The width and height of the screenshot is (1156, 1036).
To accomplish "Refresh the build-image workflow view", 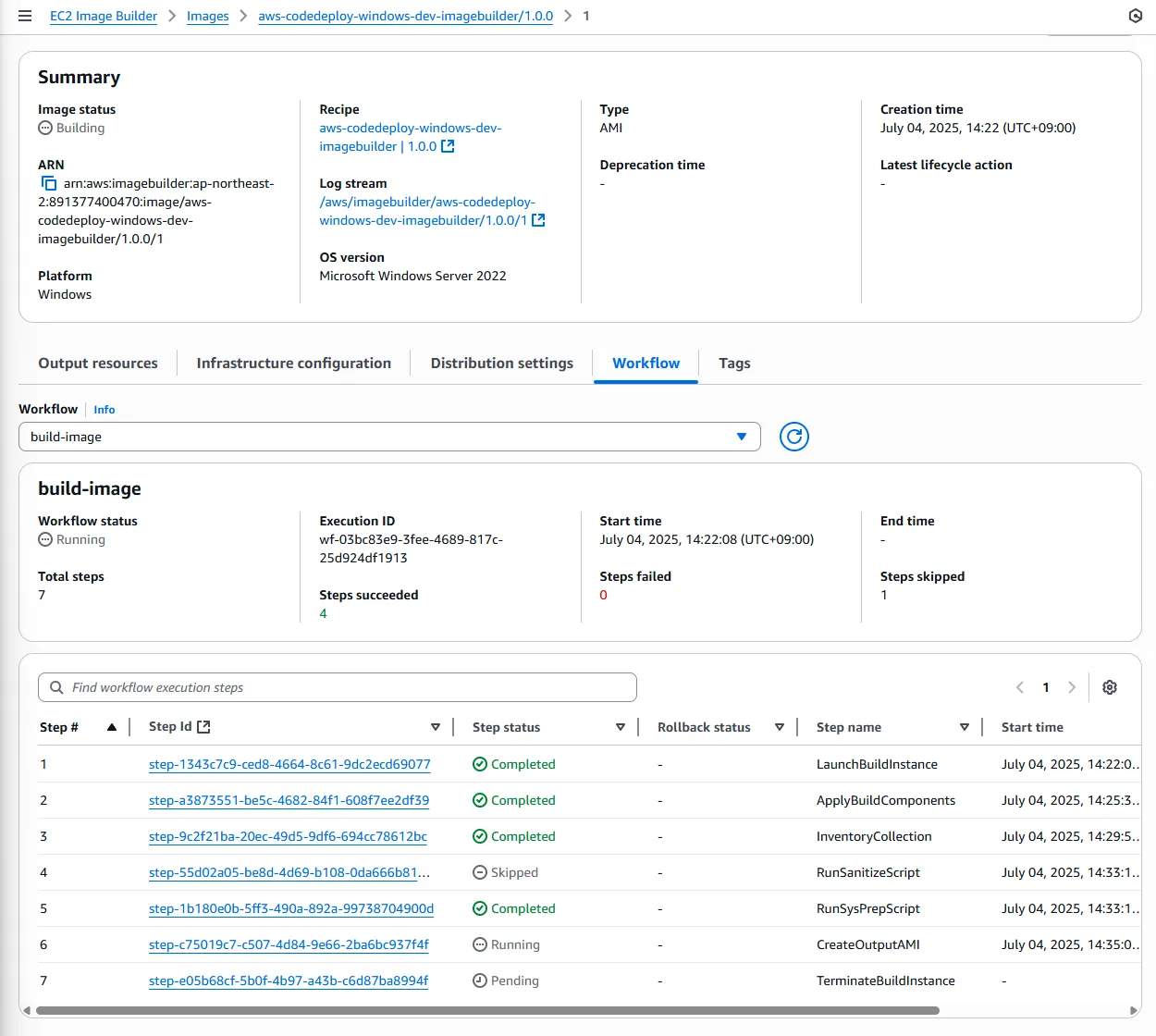I will coord(793,436).
